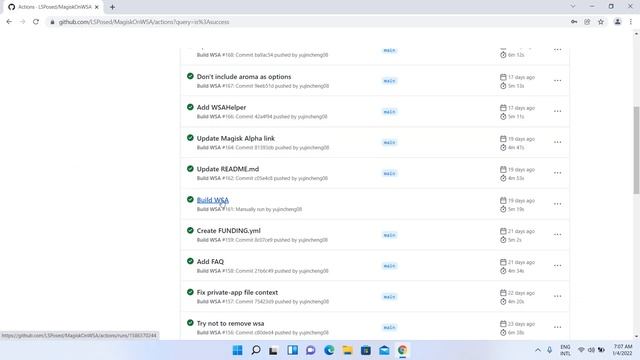Click main branch label on 'Add WSAHelper' row
Viewport: 640px width, 360px height.
(x=389, y=112)
